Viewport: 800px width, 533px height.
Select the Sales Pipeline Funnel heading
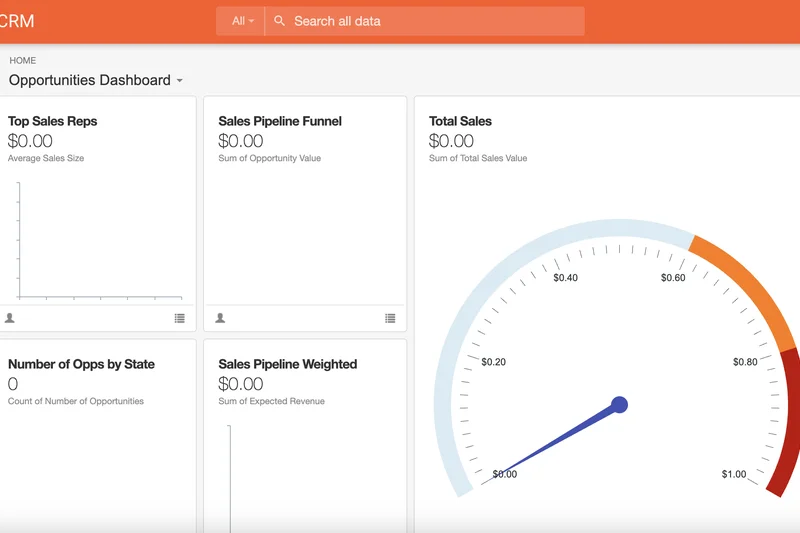coord(280,121)
